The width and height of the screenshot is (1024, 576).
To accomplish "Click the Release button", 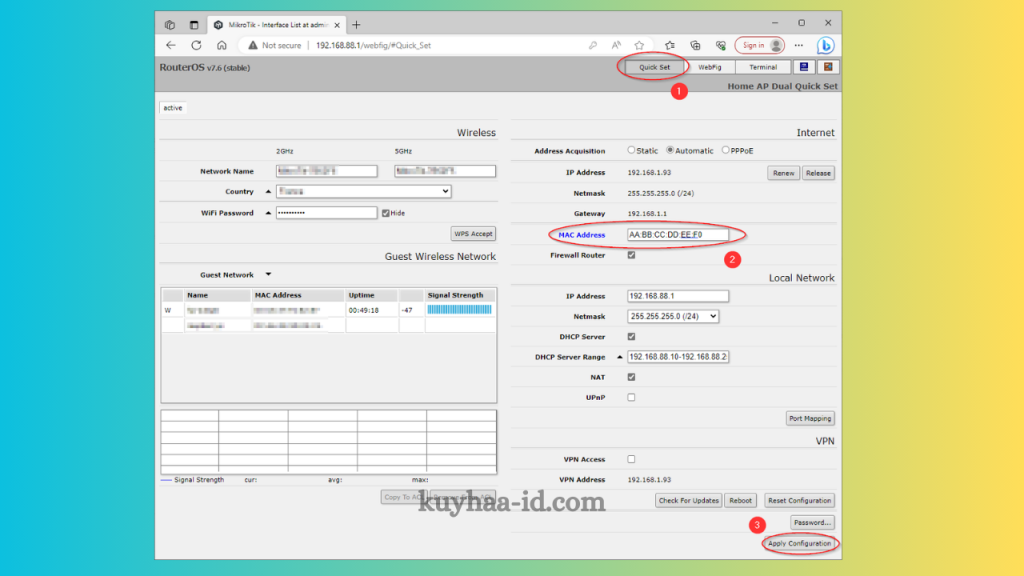I will click(x=818, y=173).
